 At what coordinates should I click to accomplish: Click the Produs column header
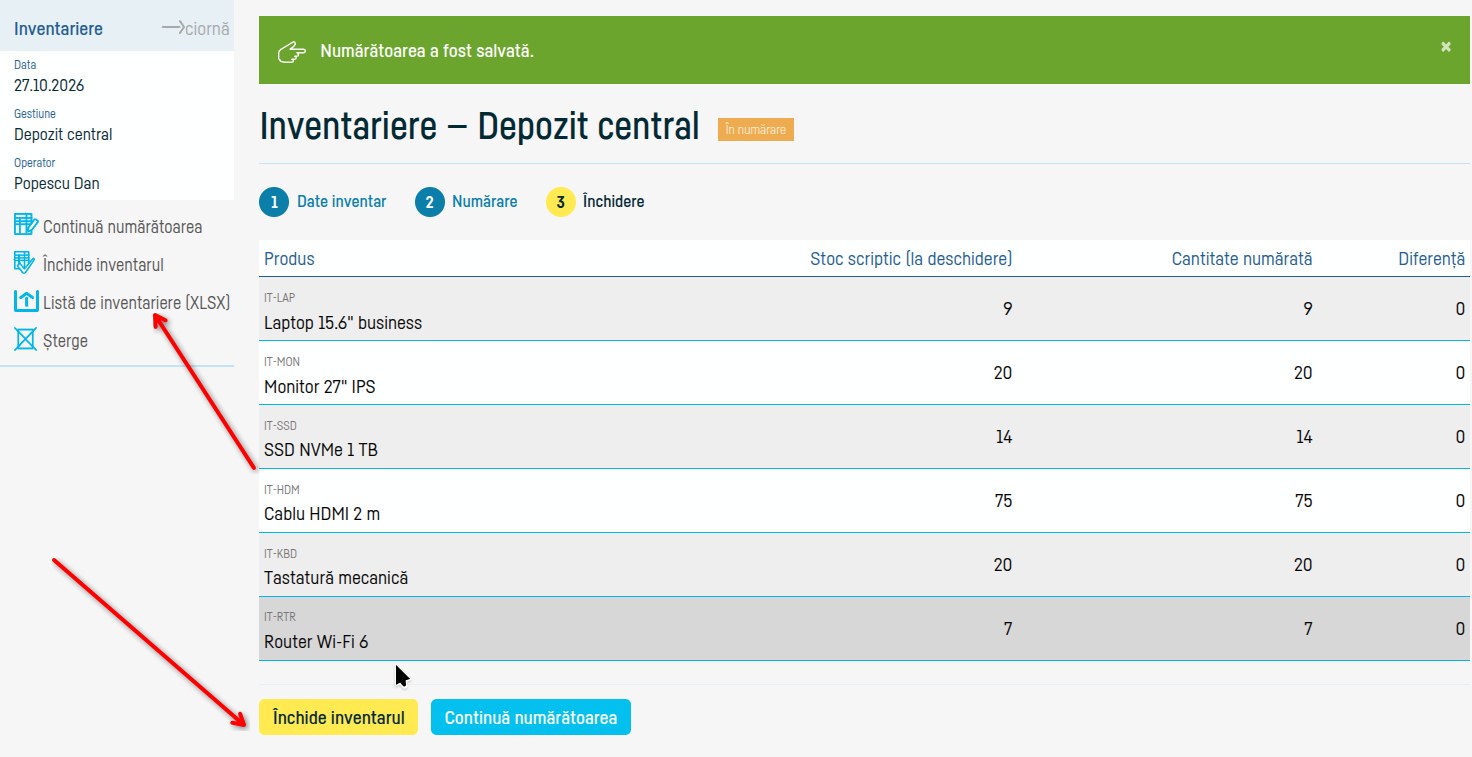[x=289, y=259]
